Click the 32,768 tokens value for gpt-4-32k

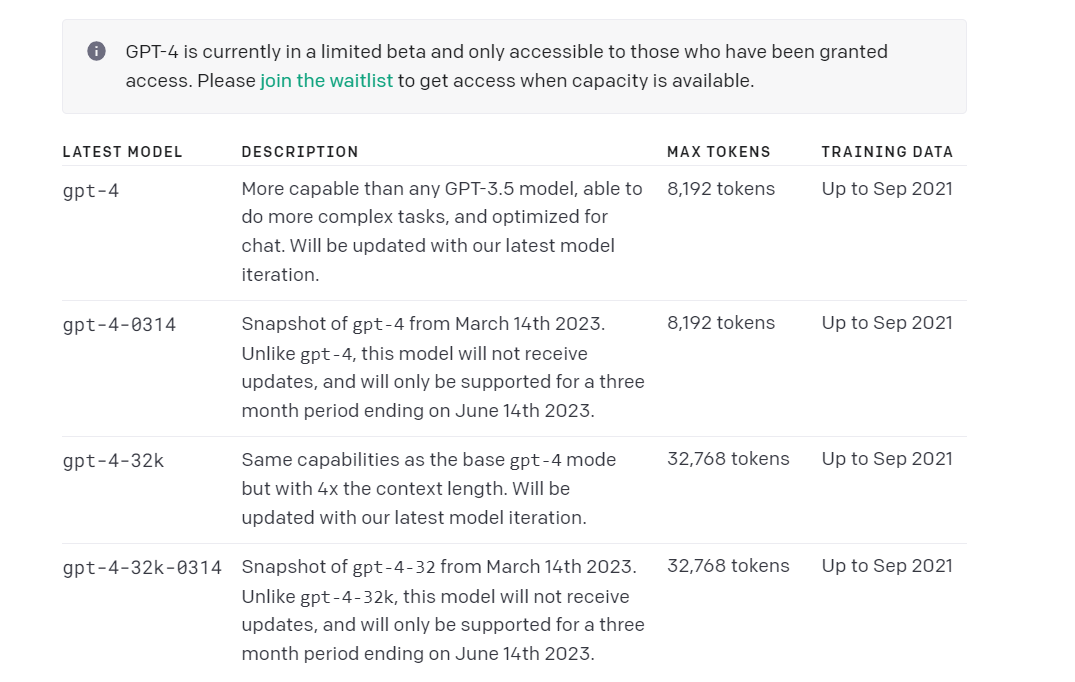728,459
